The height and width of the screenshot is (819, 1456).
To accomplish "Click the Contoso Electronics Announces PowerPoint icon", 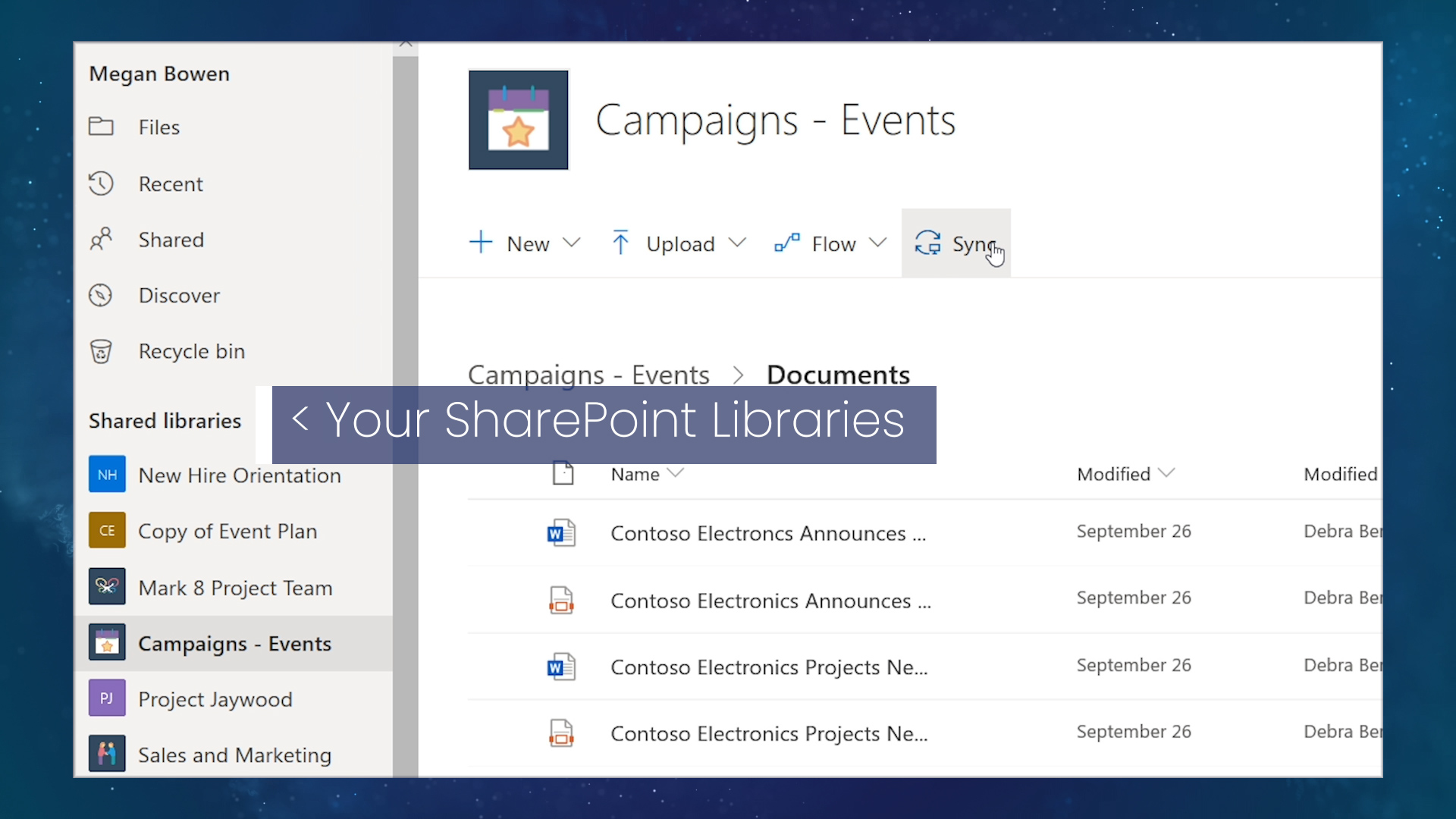I will (x=561, y=600).
